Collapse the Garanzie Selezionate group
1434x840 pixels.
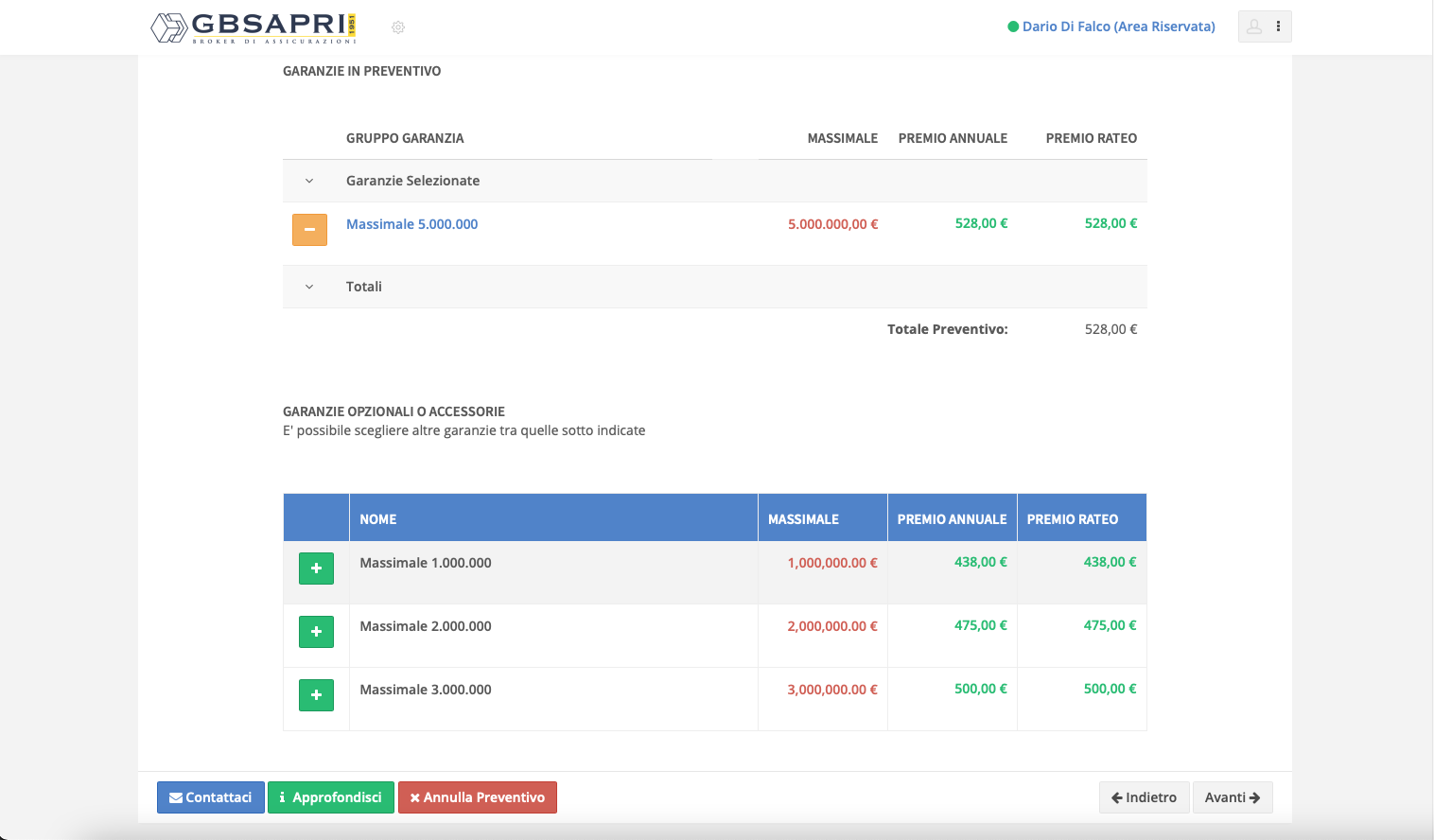click(x=308, y=181)
